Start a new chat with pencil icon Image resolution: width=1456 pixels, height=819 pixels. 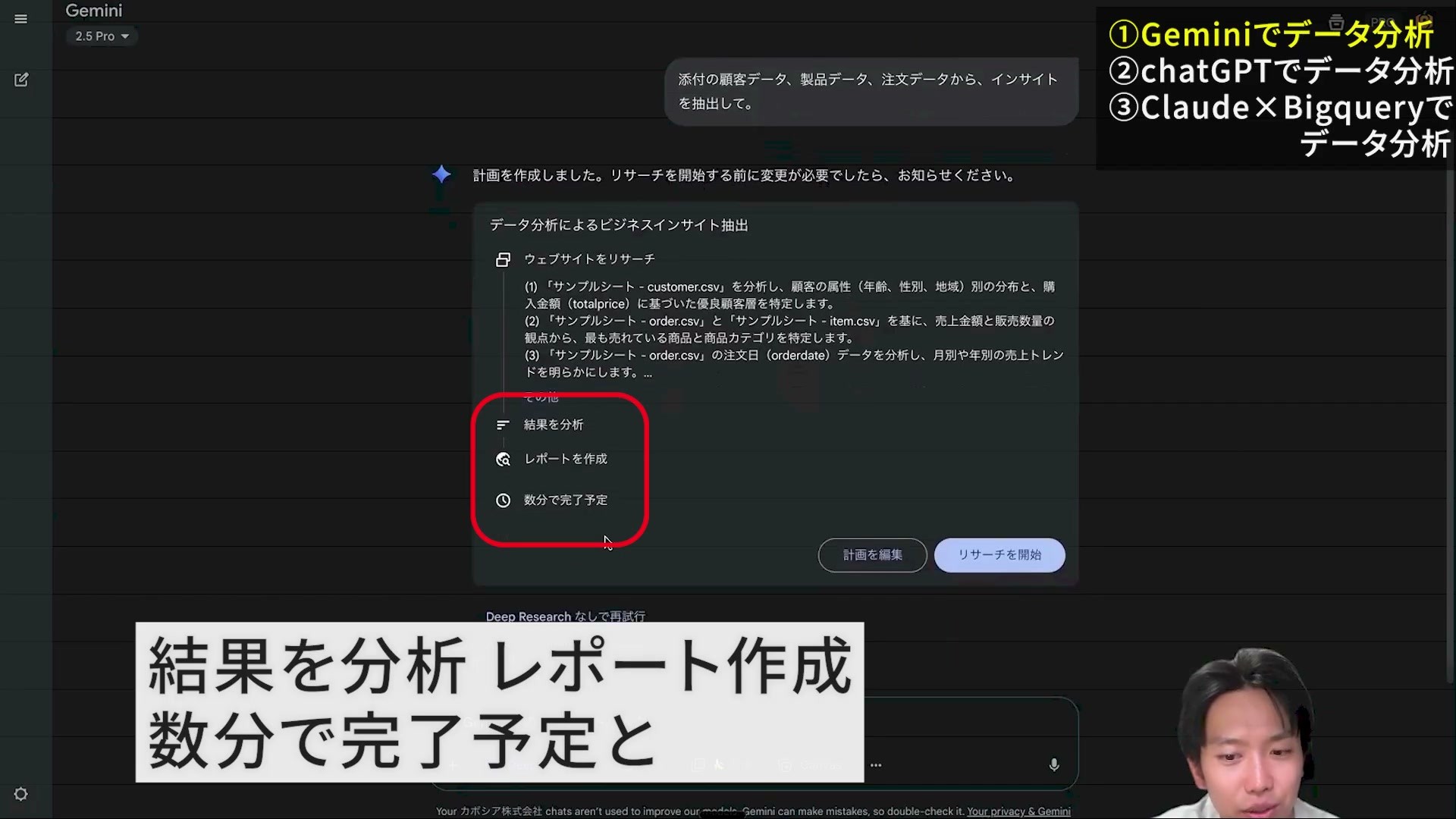tap(21, 80)
